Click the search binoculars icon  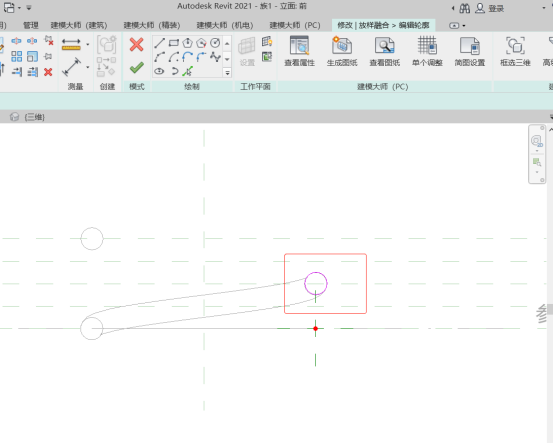(465, 8)
